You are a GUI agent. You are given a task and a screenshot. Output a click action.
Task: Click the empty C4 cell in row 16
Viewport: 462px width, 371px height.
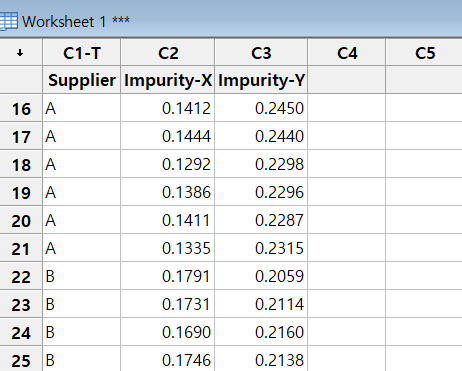tap(347, 108)
